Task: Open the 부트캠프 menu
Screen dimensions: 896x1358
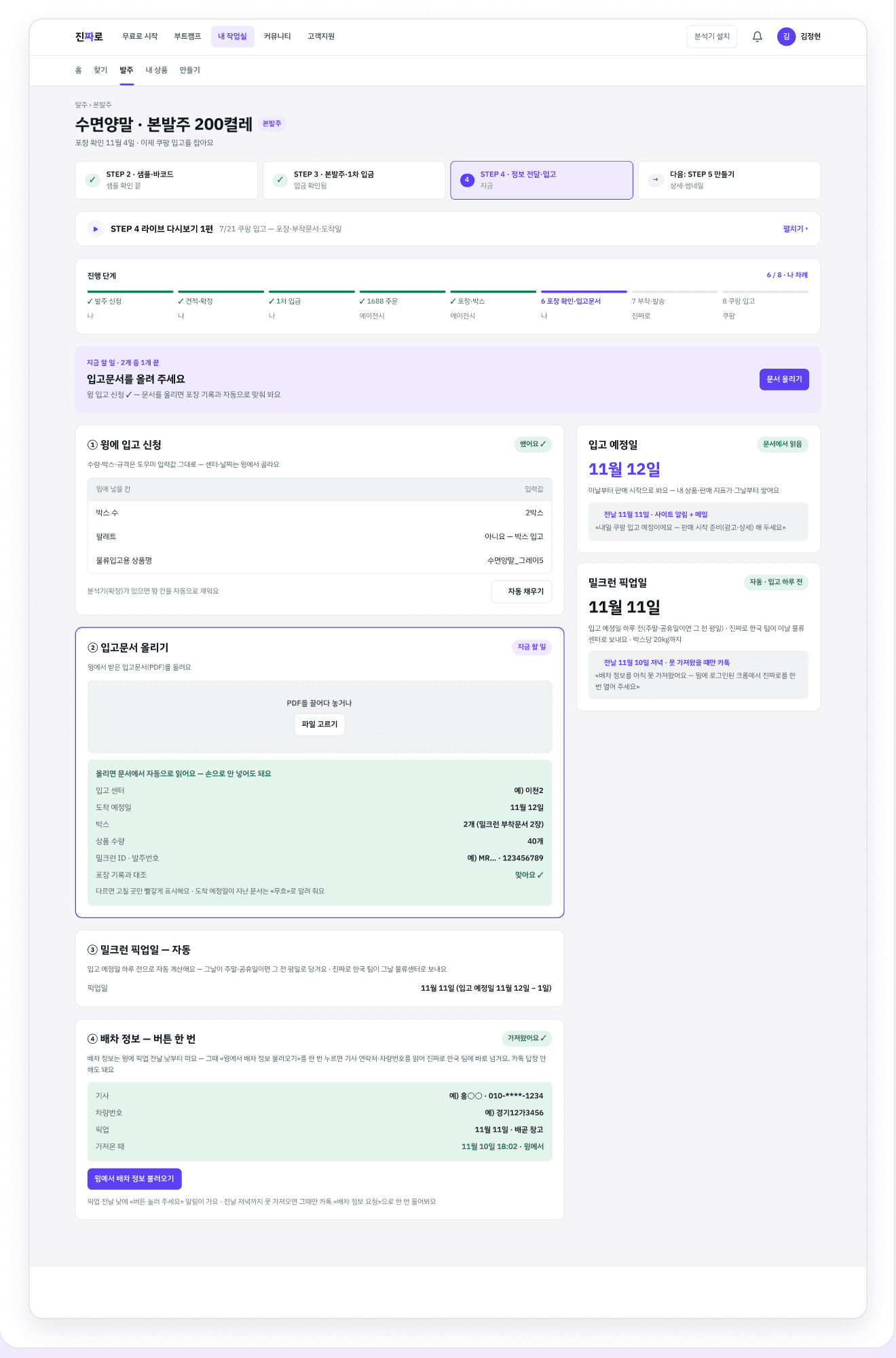Action: point(187,37)
